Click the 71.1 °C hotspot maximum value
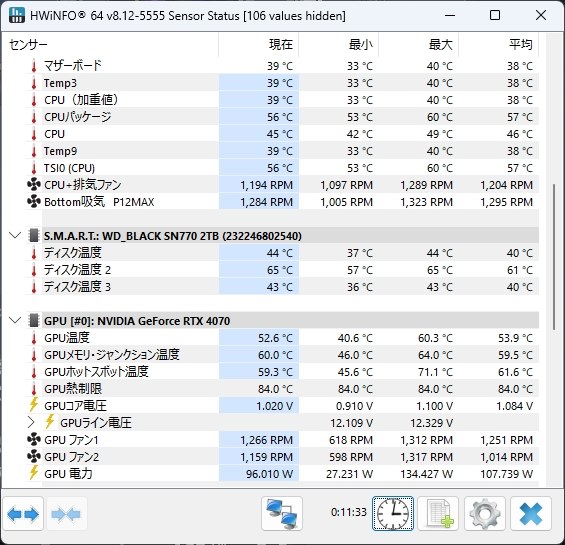Viewport: 565px width, 545px height. (x=435, y=372)
